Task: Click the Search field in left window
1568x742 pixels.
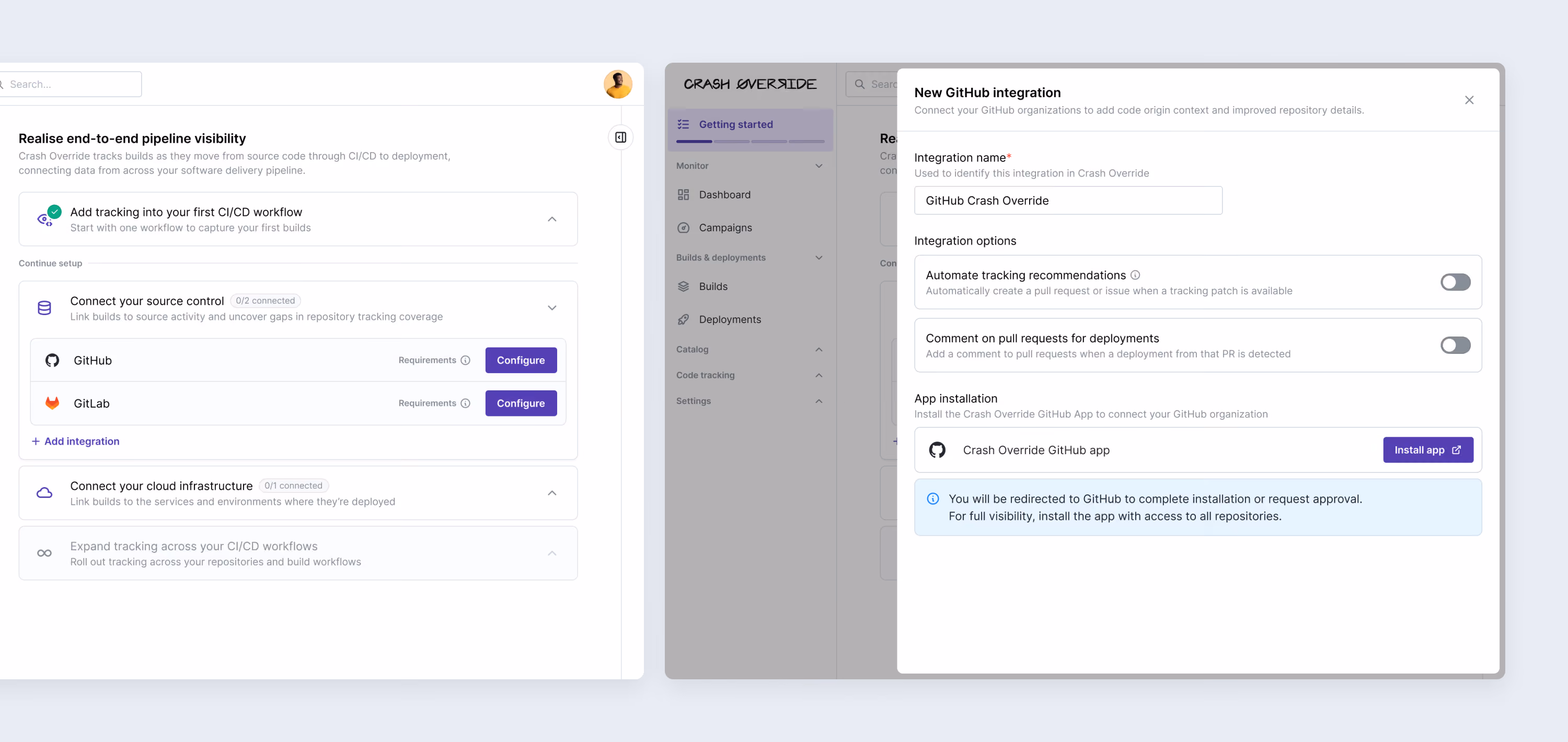Action: pyautogui.click(x=71, y=84)
